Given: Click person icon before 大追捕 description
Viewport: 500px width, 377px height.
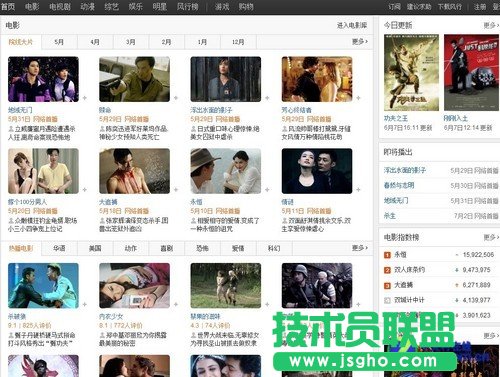Looking at the screenshot, I should 102,220.
